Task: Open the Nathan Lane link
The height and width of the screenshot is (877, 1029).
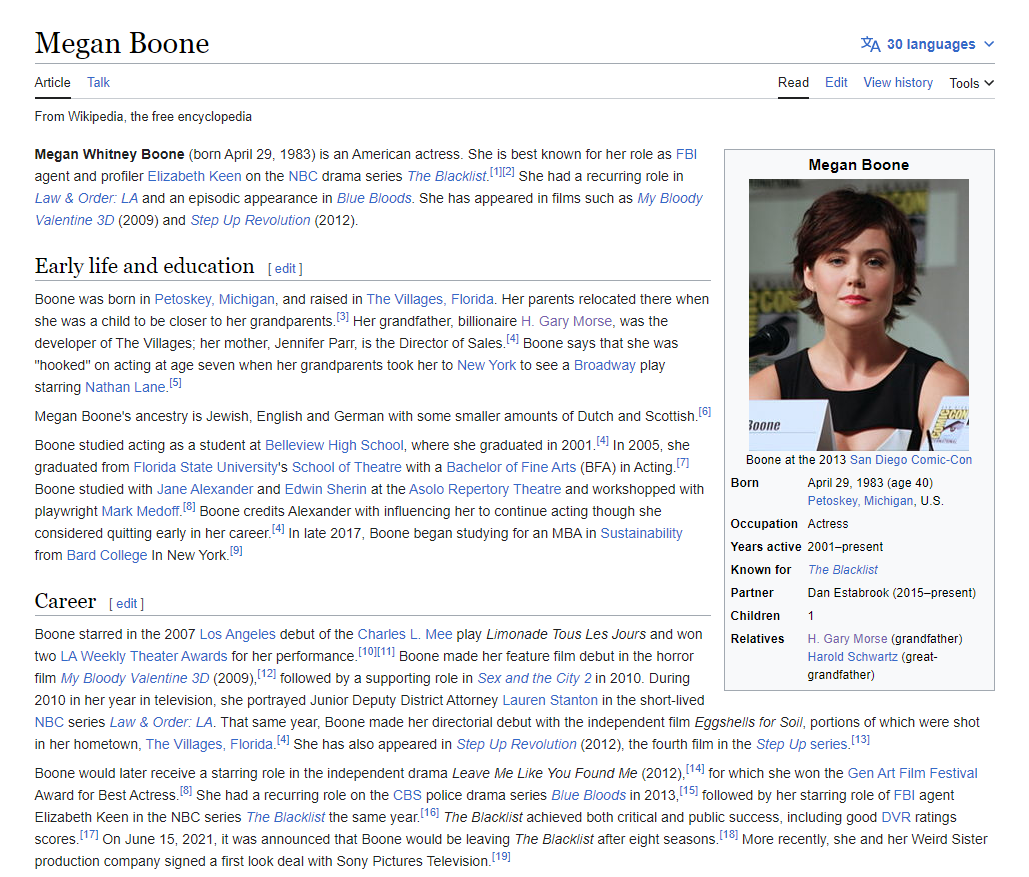Action: click(125, 387)
